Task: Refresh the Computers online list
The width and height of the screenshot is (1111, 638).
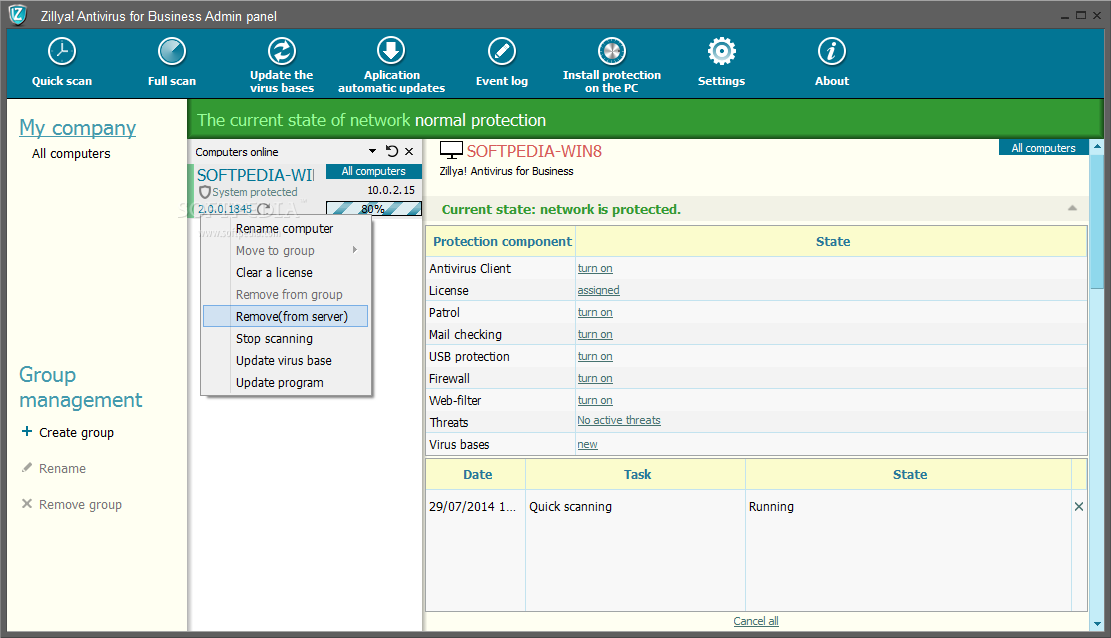Action: tap(392, 151)
